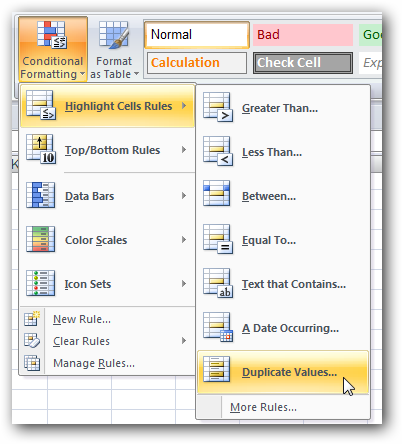This screenshot has height=444, width=402.
Task: Open the Top/Bottom Rules menu entry
Action: (x=107, y=150)
